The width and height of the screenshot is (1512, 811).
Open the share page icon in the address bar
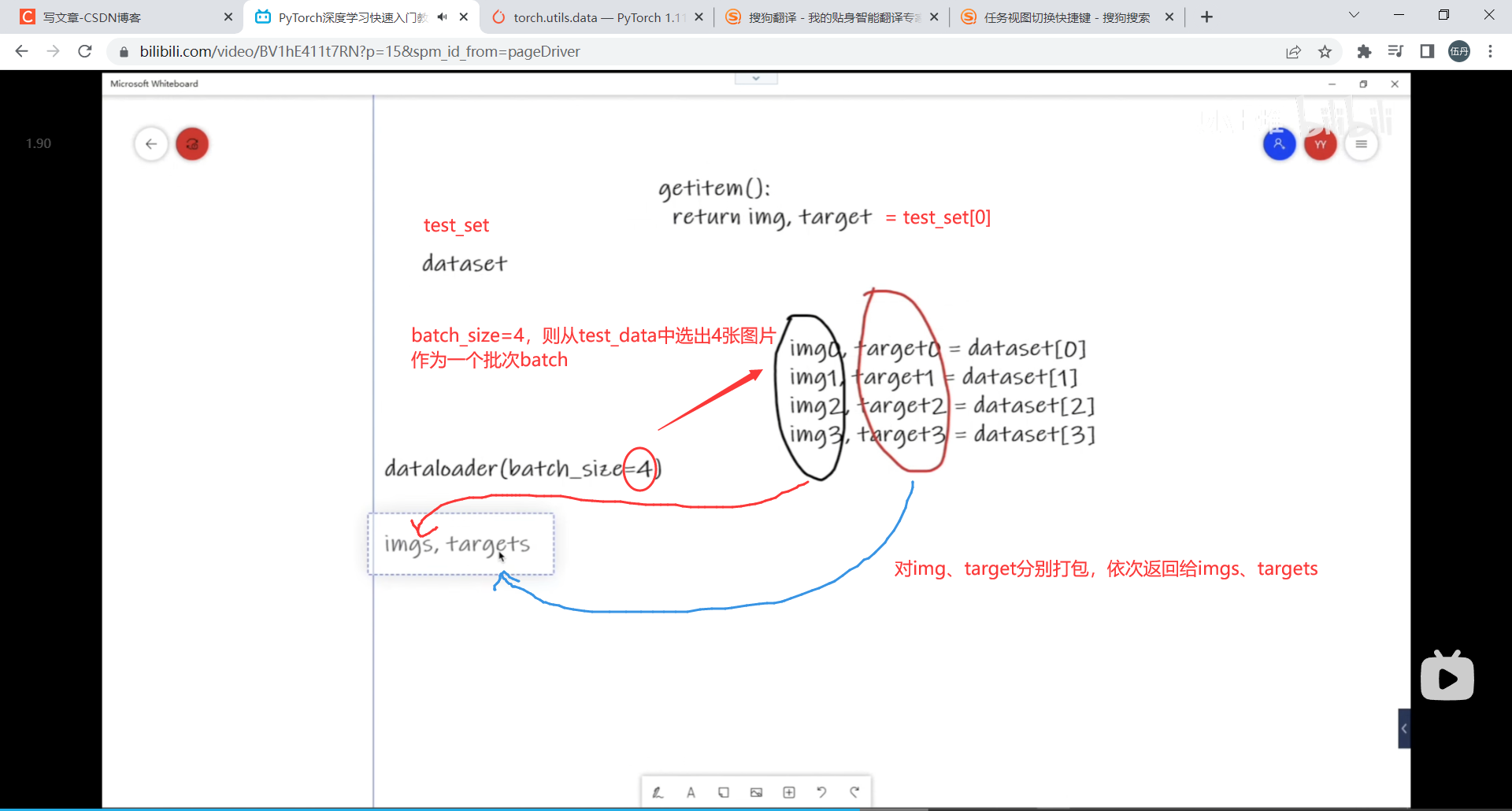[1293, 52]
